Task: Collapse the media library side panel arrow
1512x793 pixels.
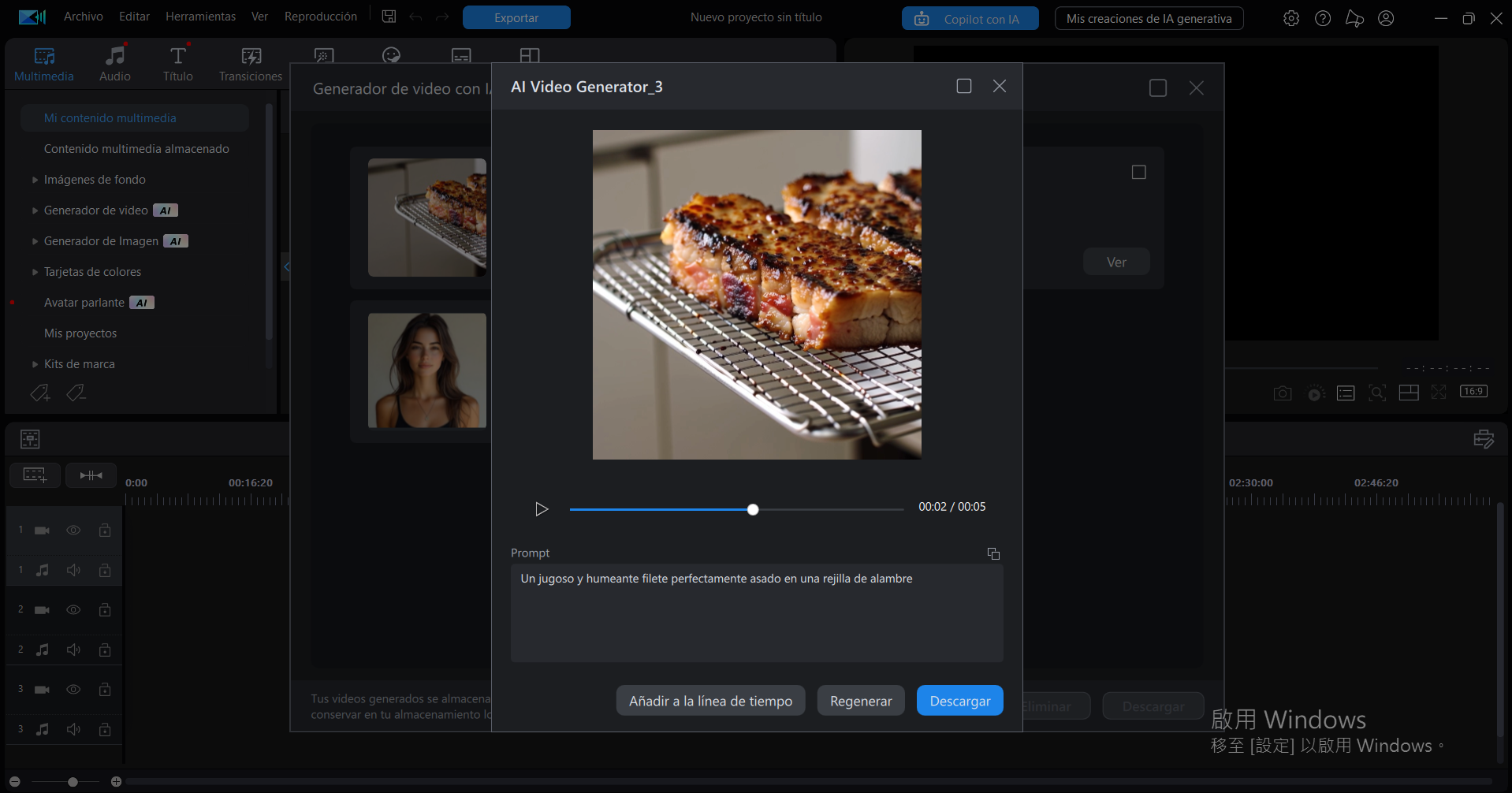Action: tap(286, 267)
